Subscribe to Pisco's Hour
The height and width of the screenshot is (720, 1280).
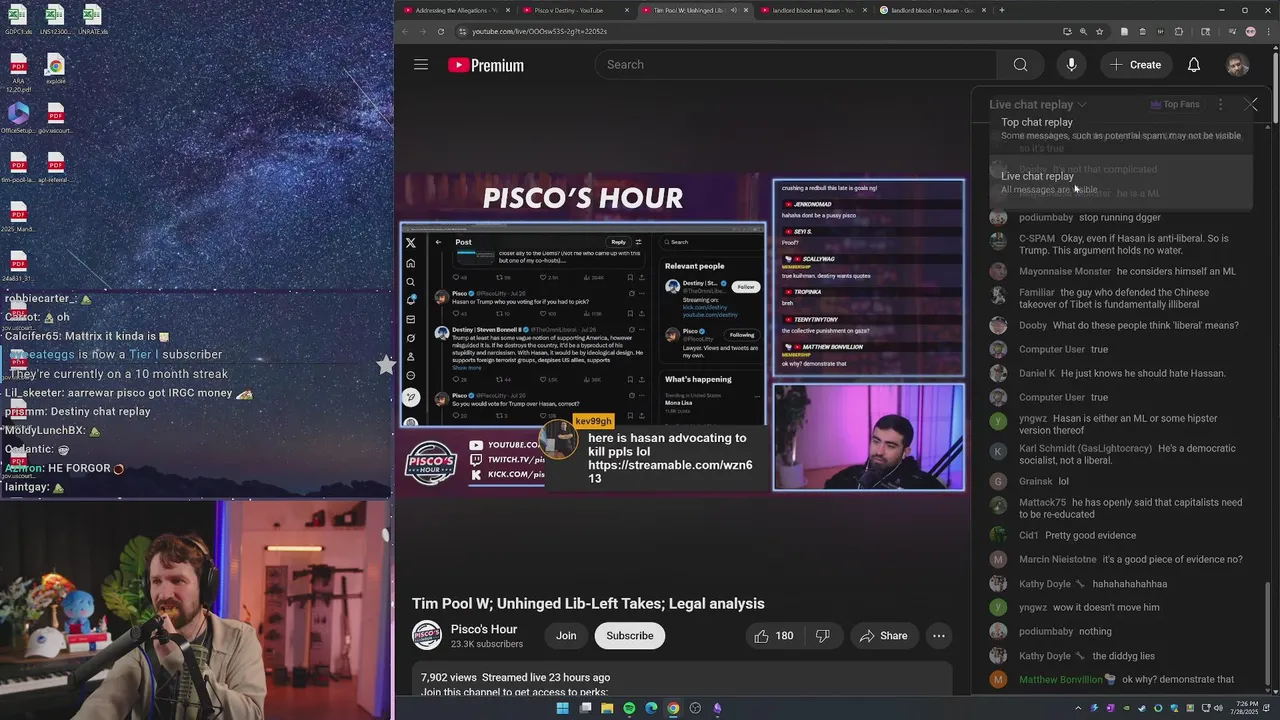tap(630, 636)
